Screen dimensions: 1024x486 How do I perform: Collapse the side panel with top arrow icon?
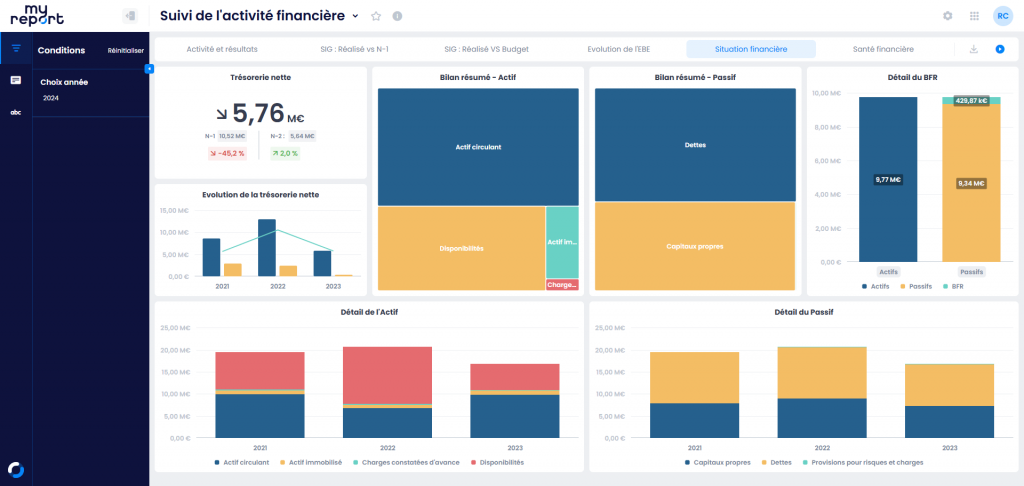(x=129, y=16)
